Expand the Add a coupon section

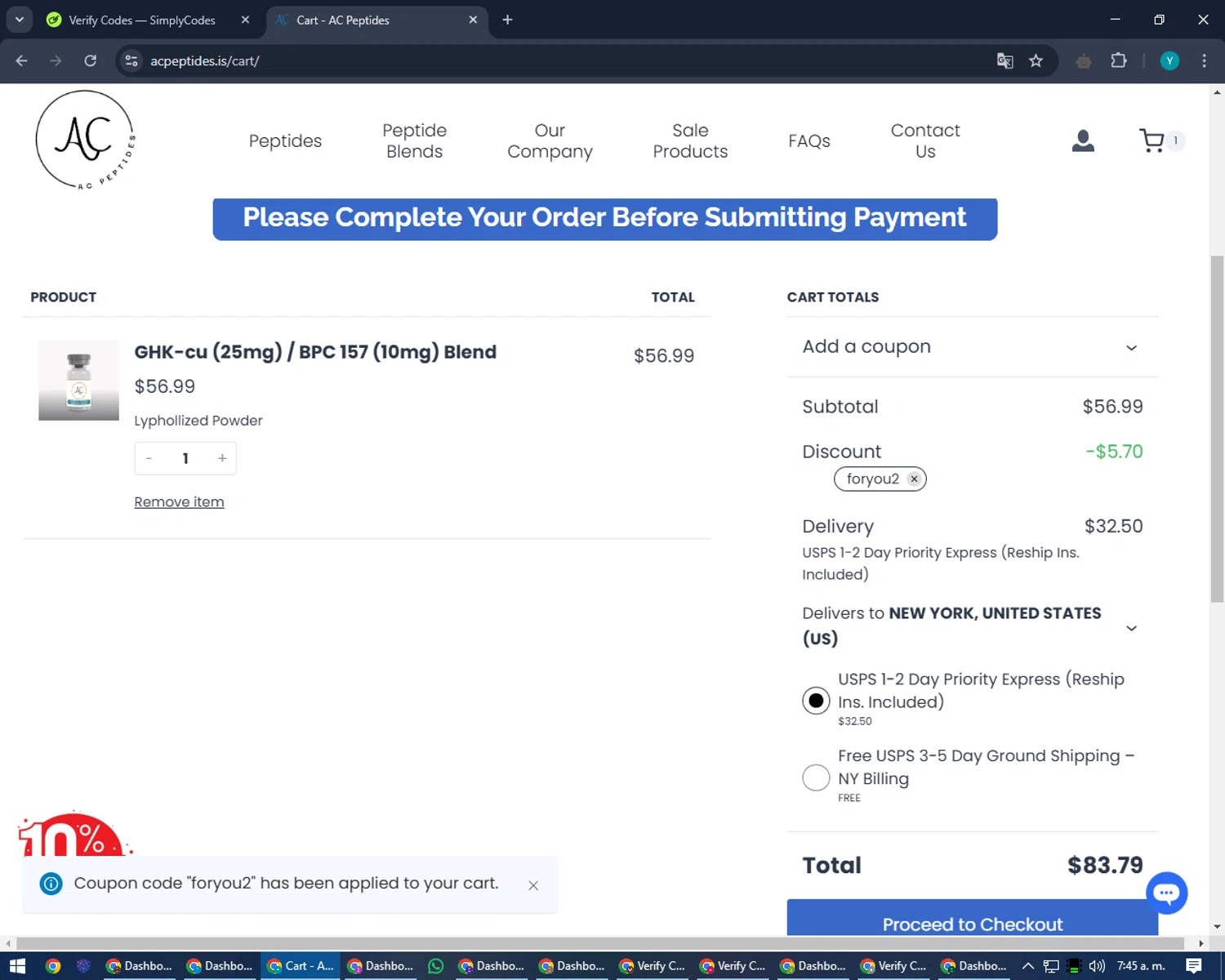click(972, 347)
